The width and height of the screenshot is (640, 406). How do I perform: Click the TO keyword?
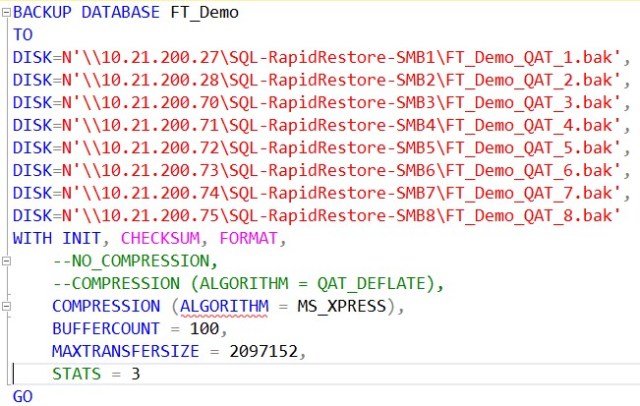[23, 35]
